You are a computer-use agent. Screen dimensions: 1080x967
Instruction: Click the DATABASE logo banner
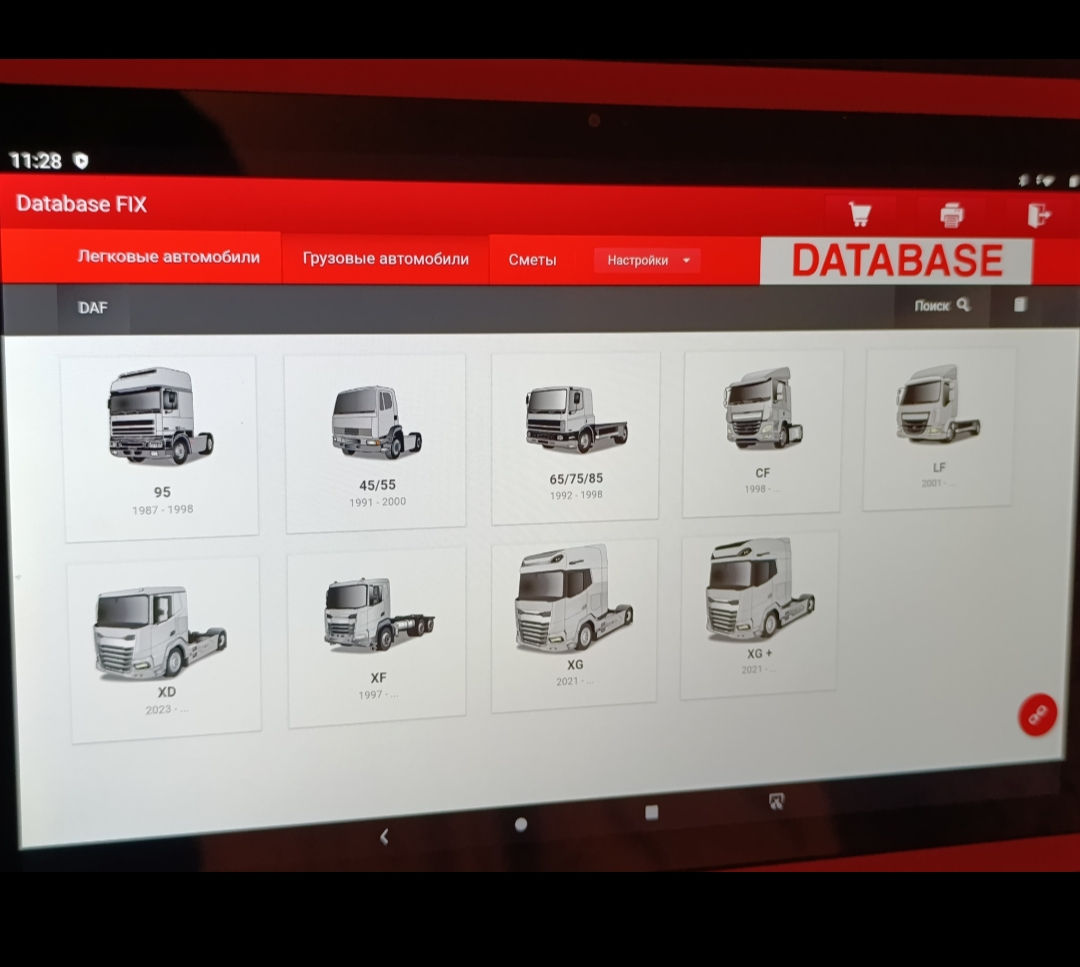pos(896,260)
